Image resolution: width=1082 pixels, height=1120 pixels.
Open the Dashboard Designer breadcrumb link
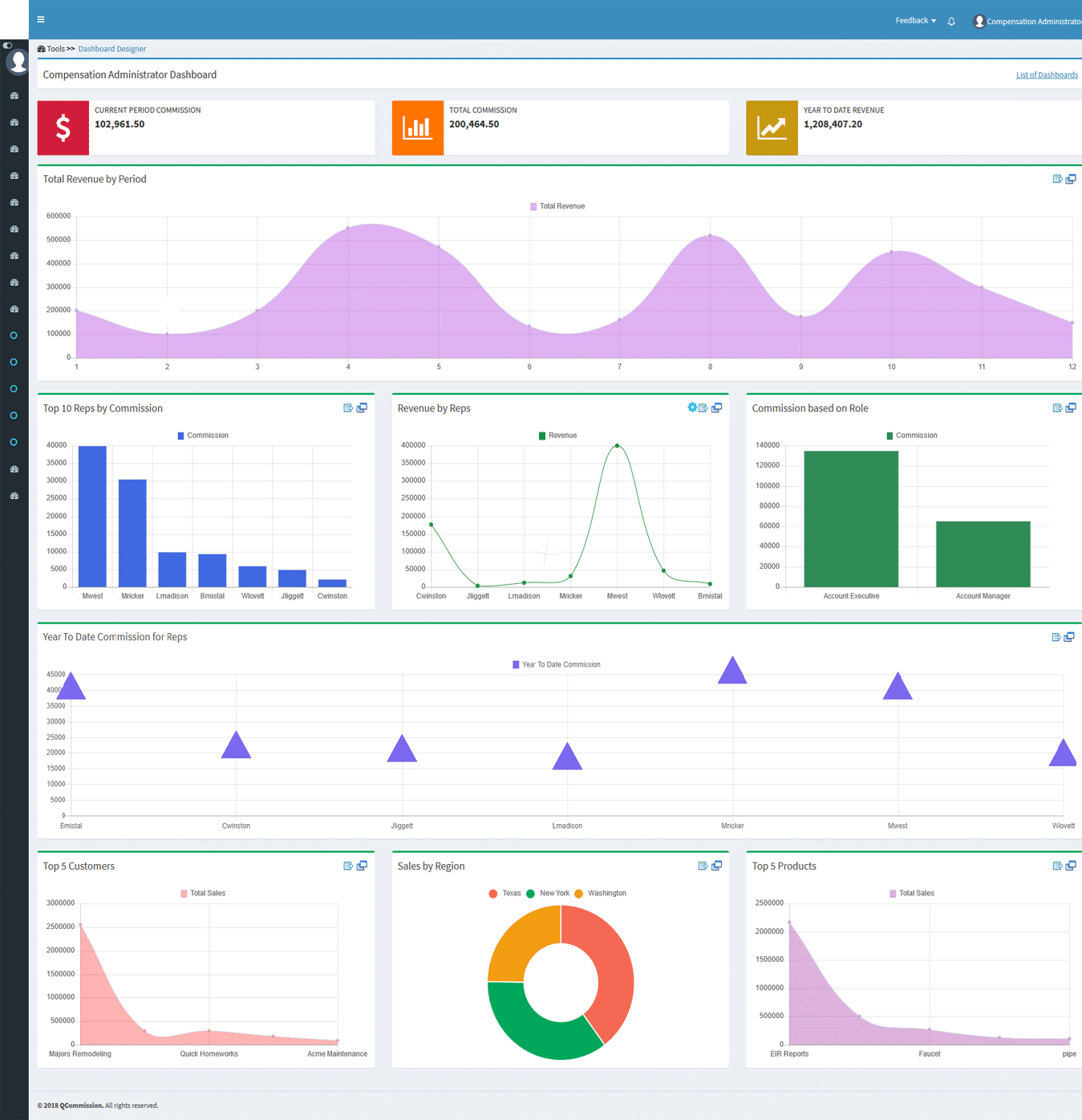112,49
